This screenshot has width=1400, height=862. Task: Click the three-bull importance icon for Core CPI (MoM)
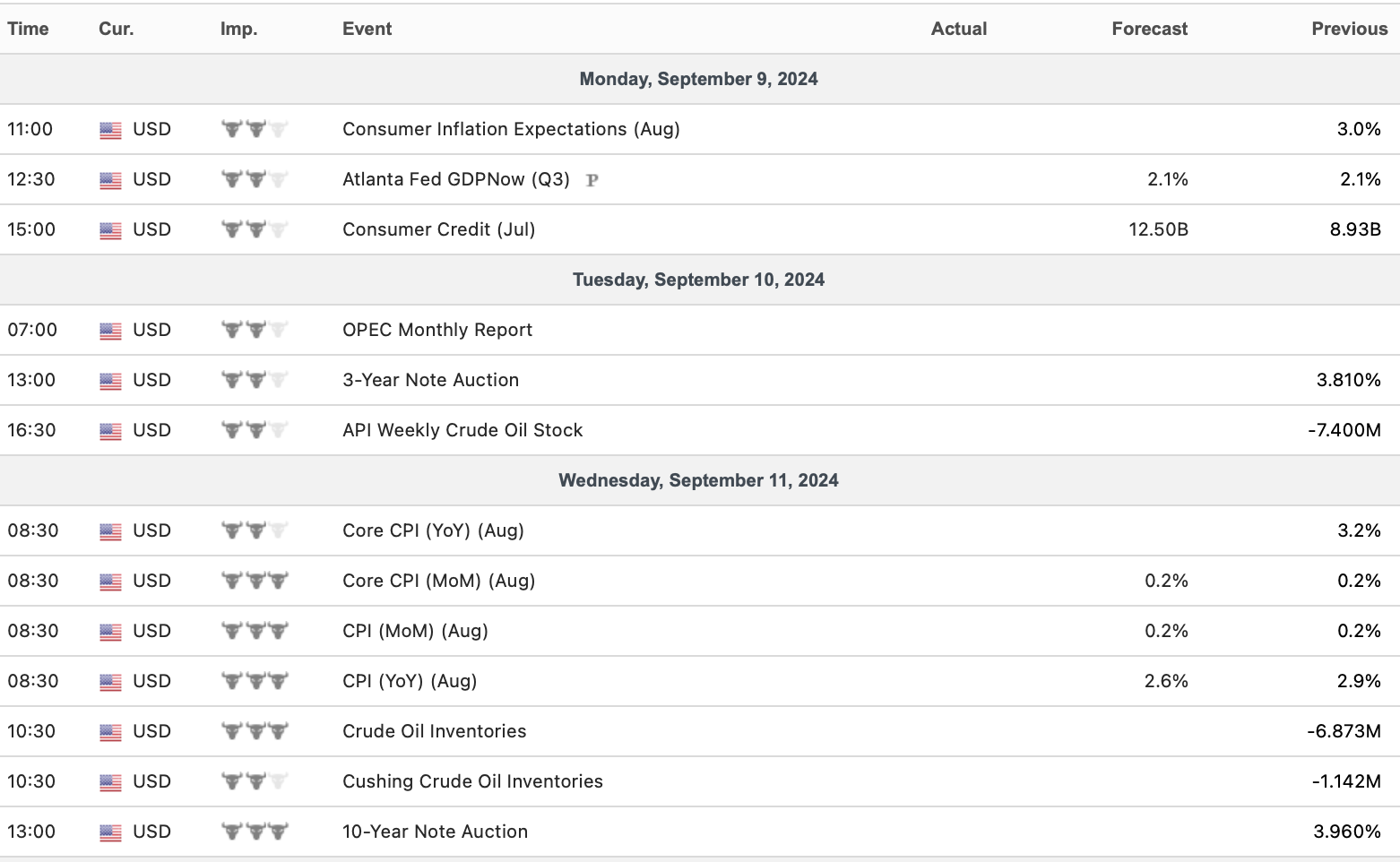point(255,581)
